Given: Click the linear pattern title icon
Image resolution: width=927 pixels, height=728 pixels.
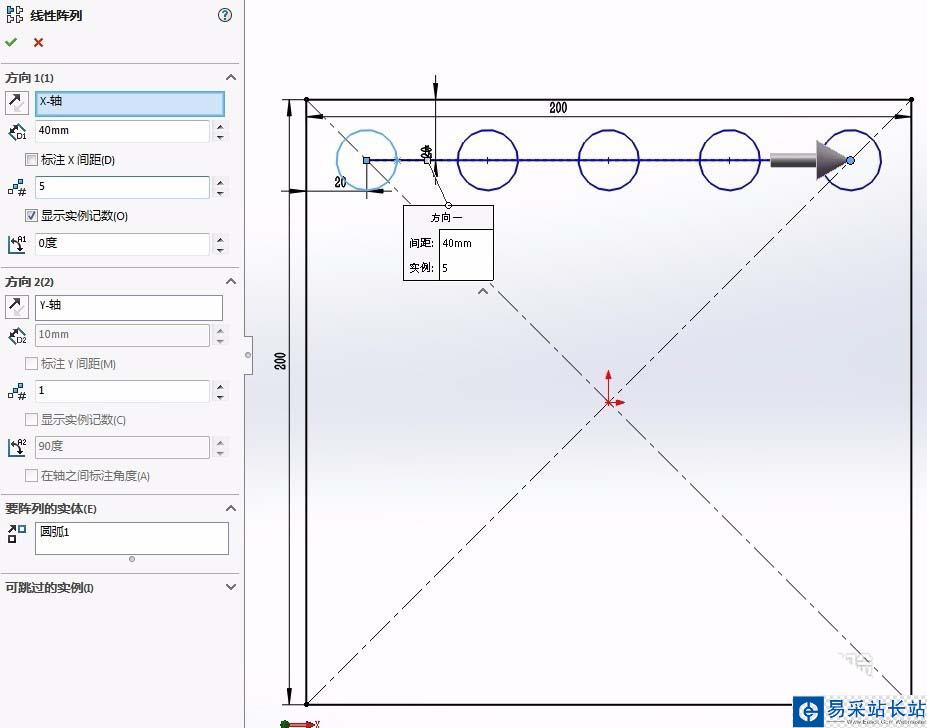Looking at the screenshot, I should 15,15.
